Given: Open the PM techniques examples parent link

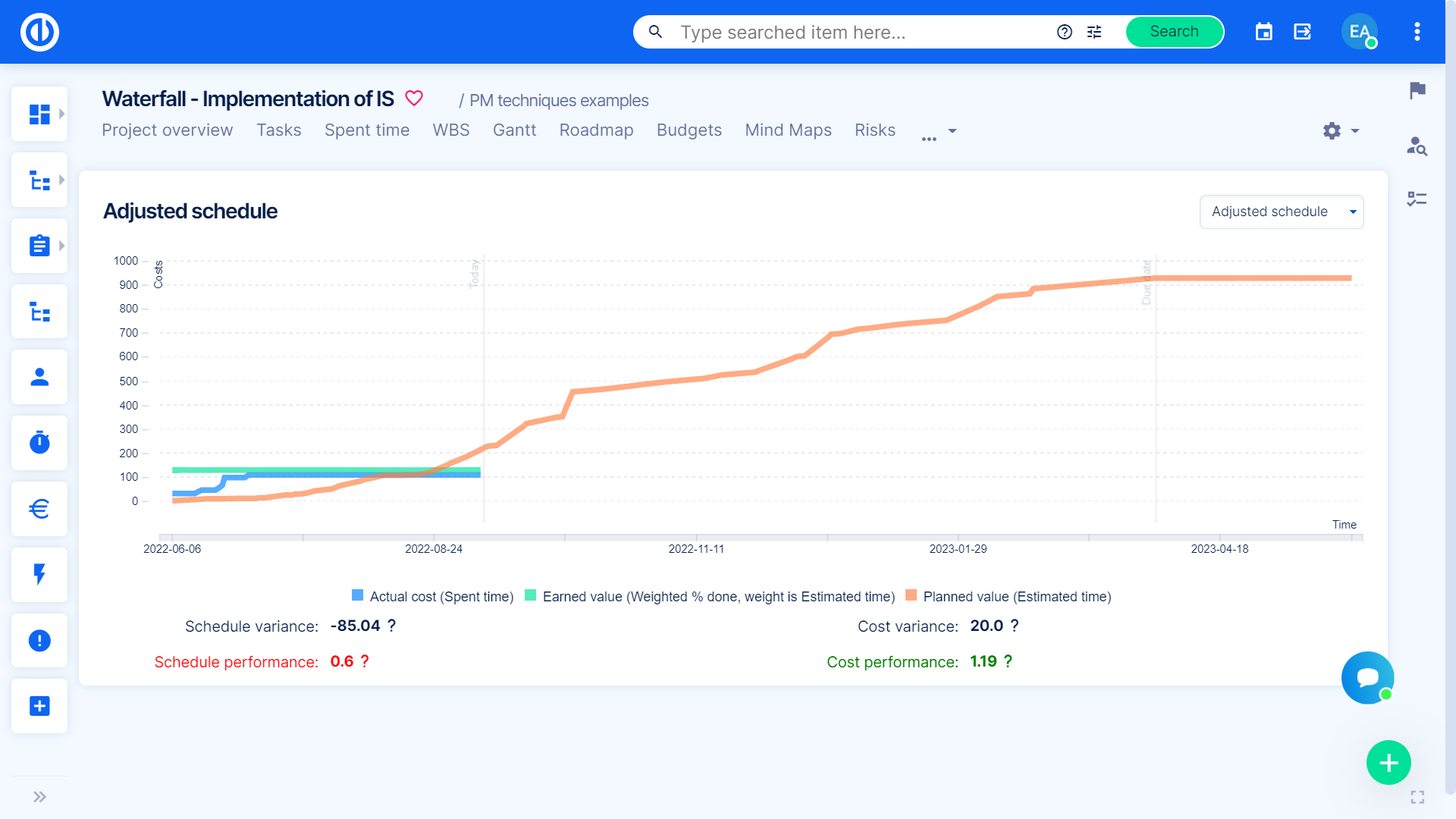Looking at the screenshot, I should [x=559, y=101].
